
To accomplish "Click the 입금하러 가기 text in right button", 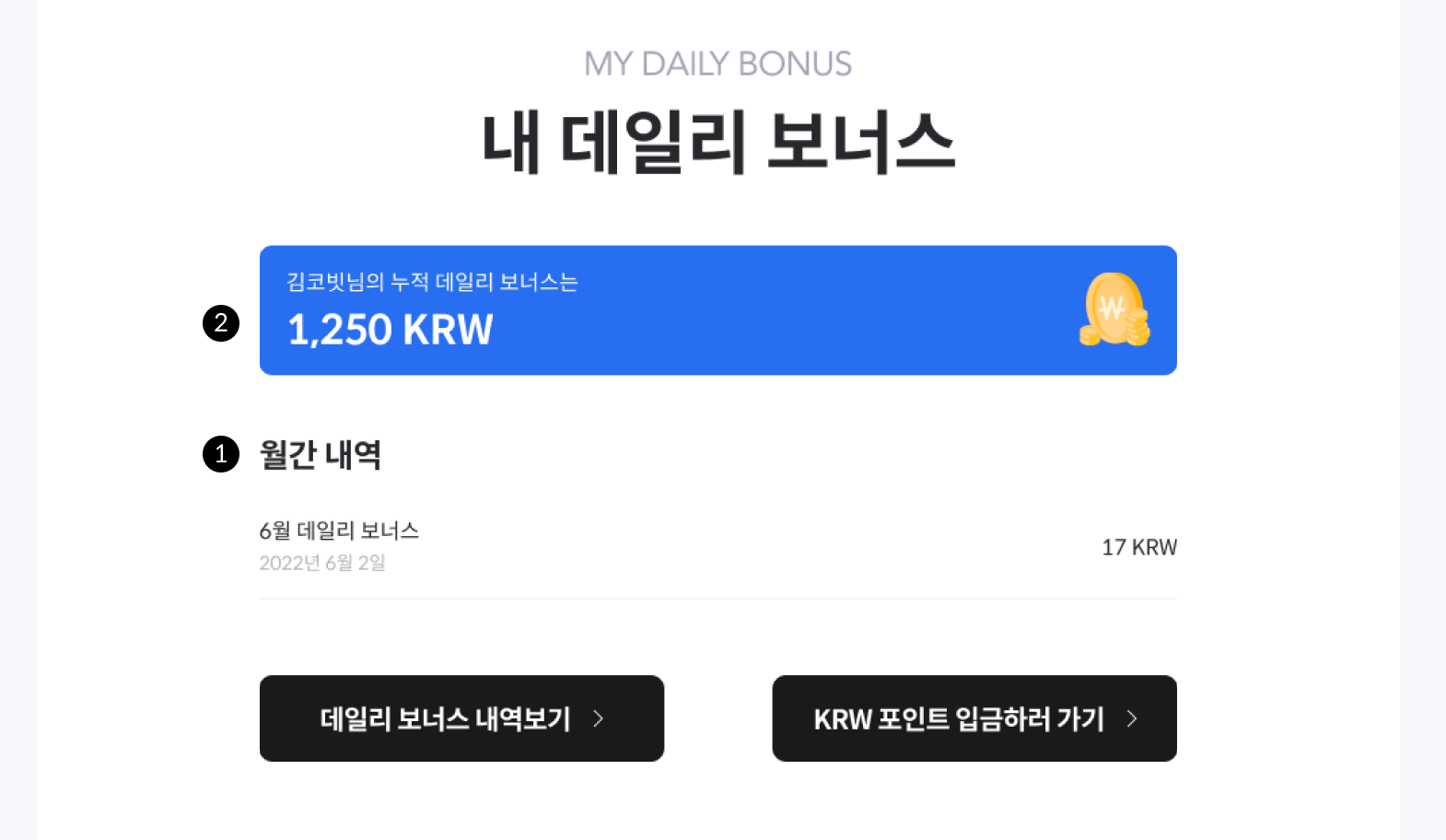I will (1030, 718).
